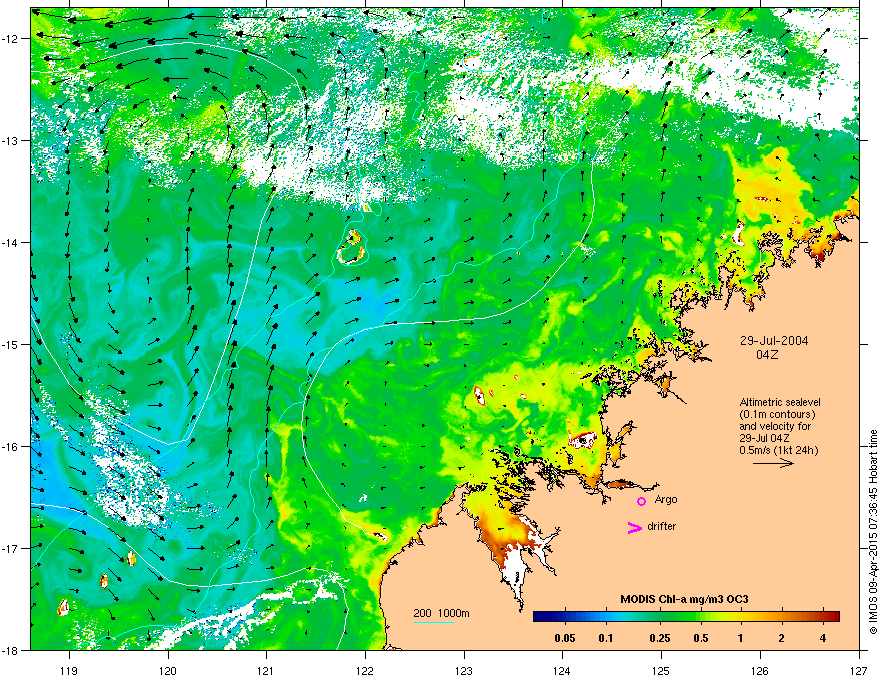Click the colorbar value '2'
The width and height of the screenshot is (880, 680).
tap(782, 638)
